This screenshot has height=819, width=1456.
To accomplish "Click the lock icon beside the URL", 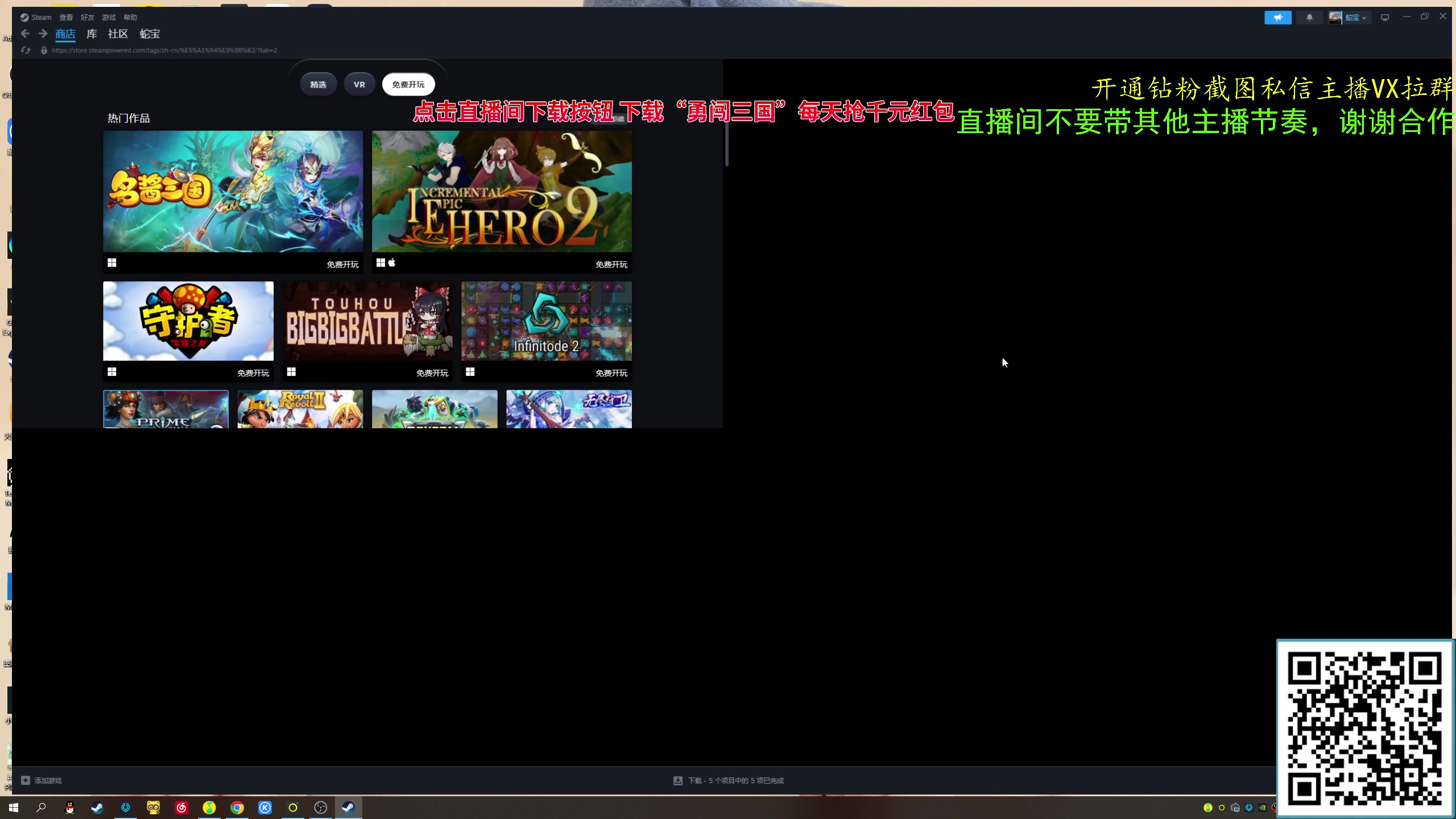I will (44, 50).
